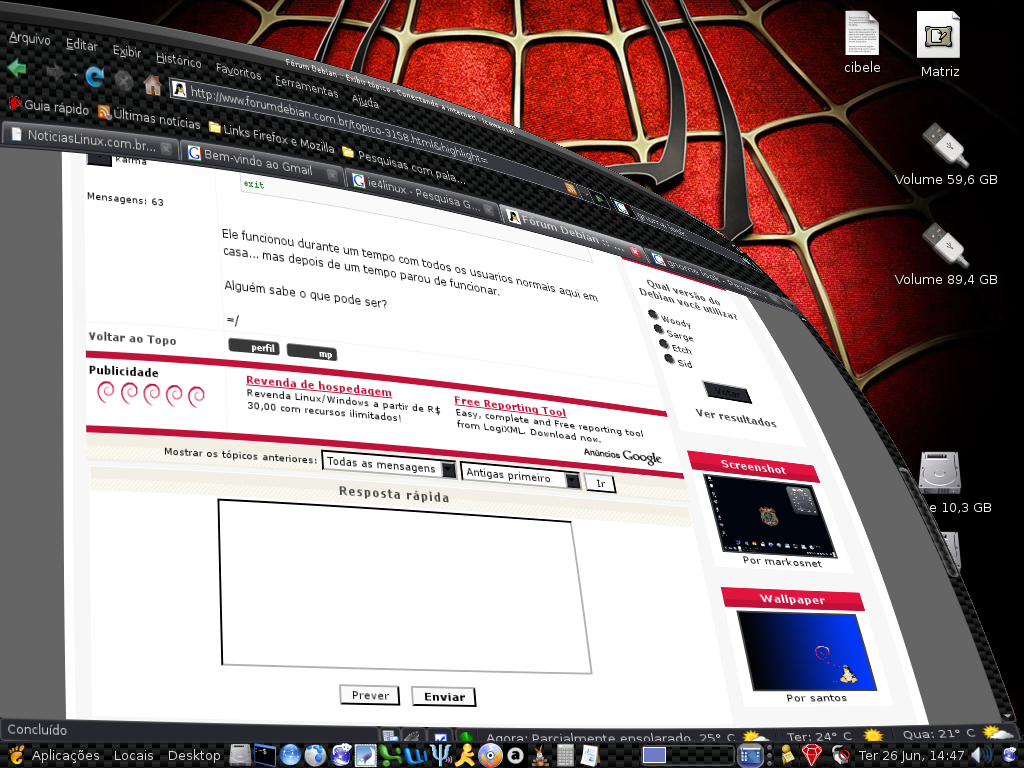The height and width of the screenshot is (768, 1024).
Task: Click the volume speaker icon in panel
Action: click(x=982, y=756)
